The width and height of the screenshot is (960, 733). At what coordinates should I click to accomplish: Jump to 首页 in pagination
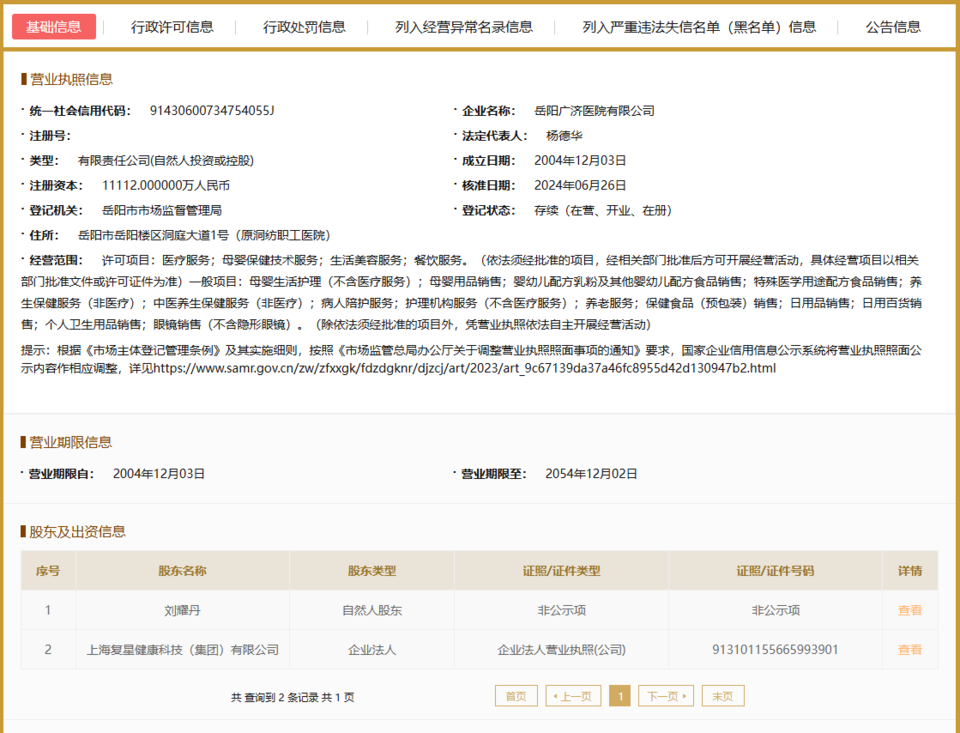click(515, 696)
